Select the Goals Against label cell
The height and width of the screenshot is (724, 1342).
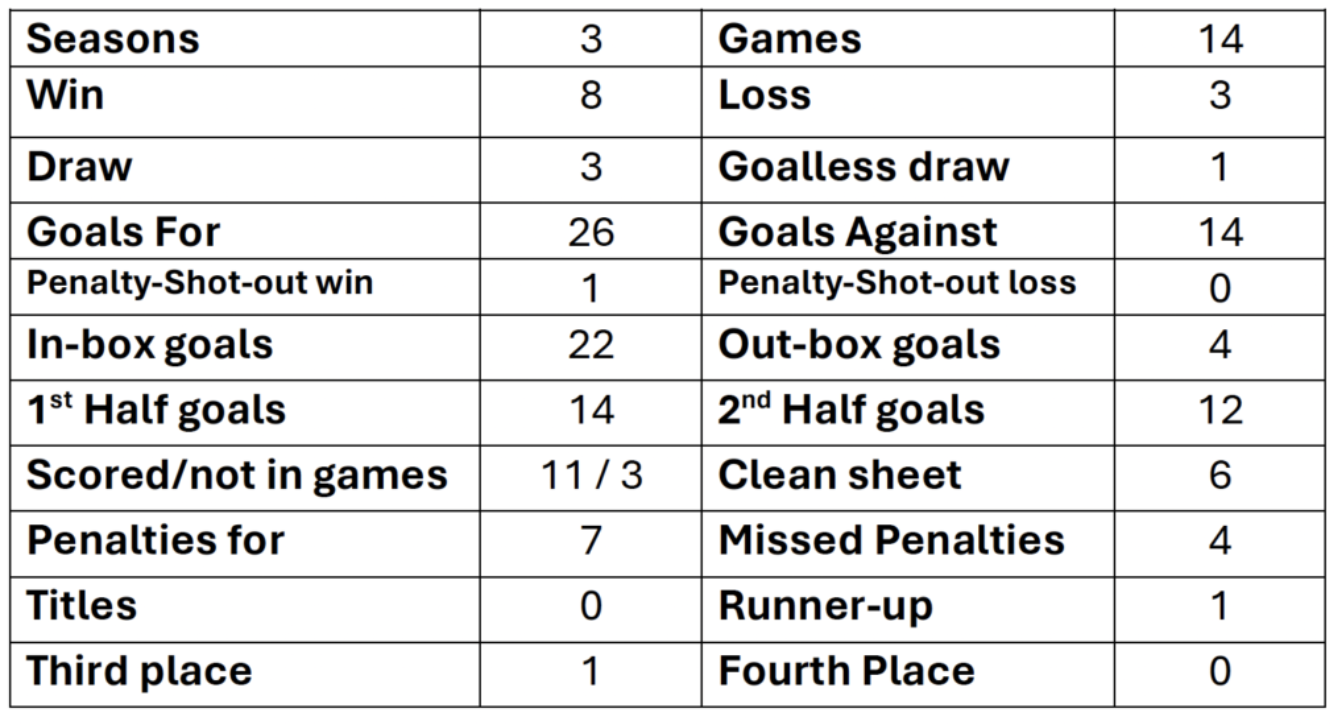[x=908, y=232]
